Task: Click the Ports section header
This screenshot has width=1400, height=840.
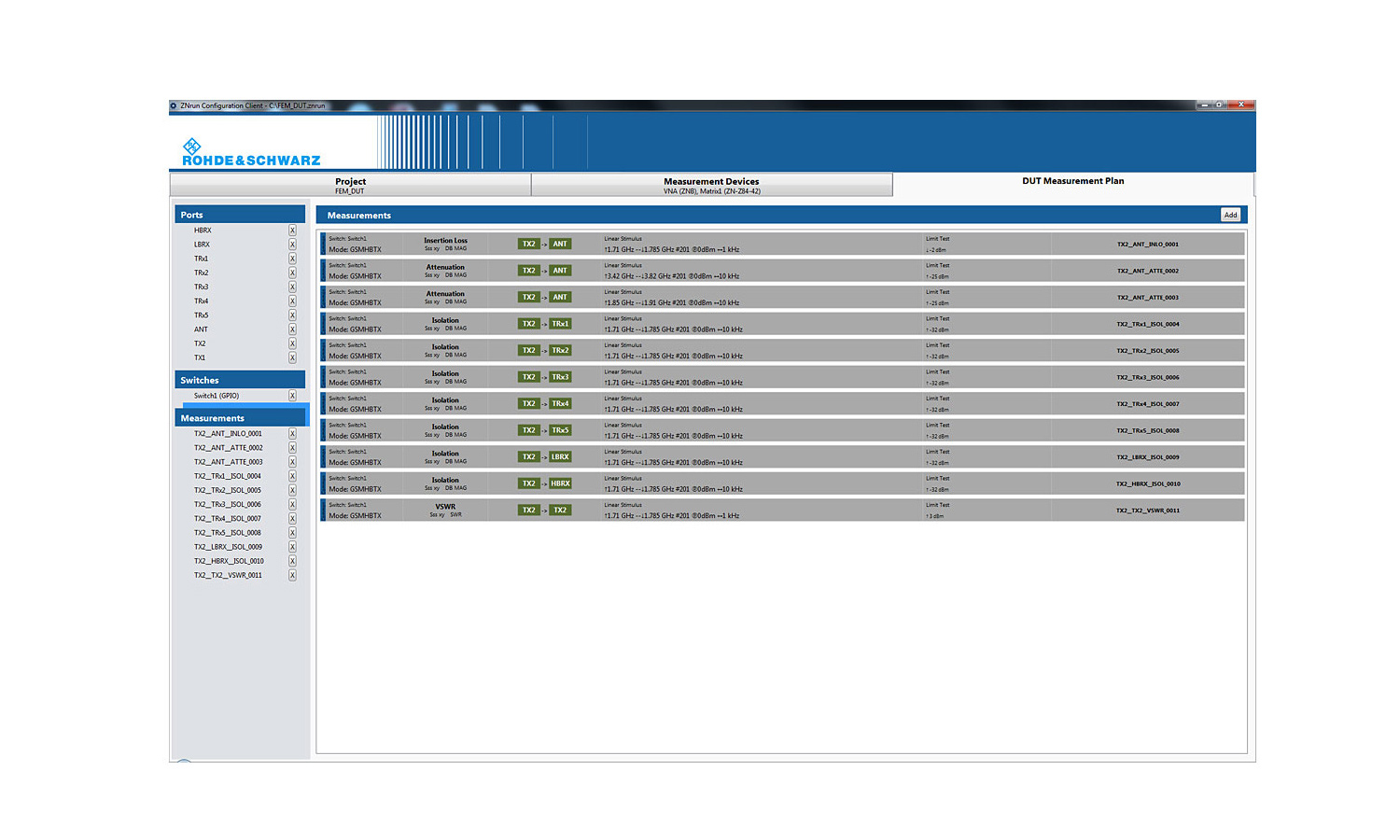Action: 240,215
